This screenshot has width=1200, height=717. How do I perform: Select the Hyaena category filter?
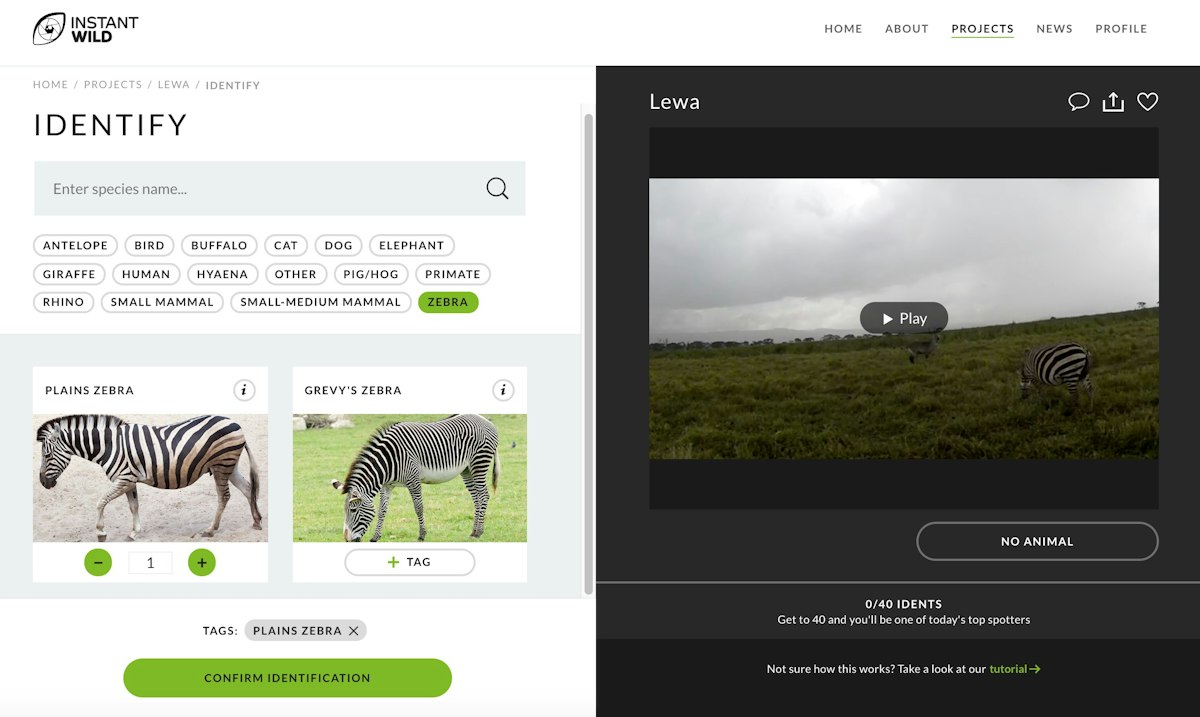click(222, 274)
